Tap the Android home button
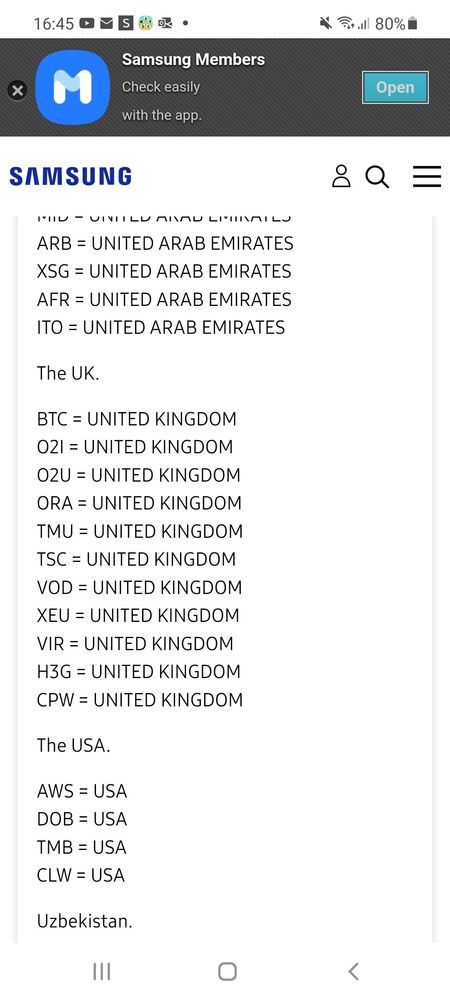The width and height of the screenshot is (450, 999). pos(227,971)
